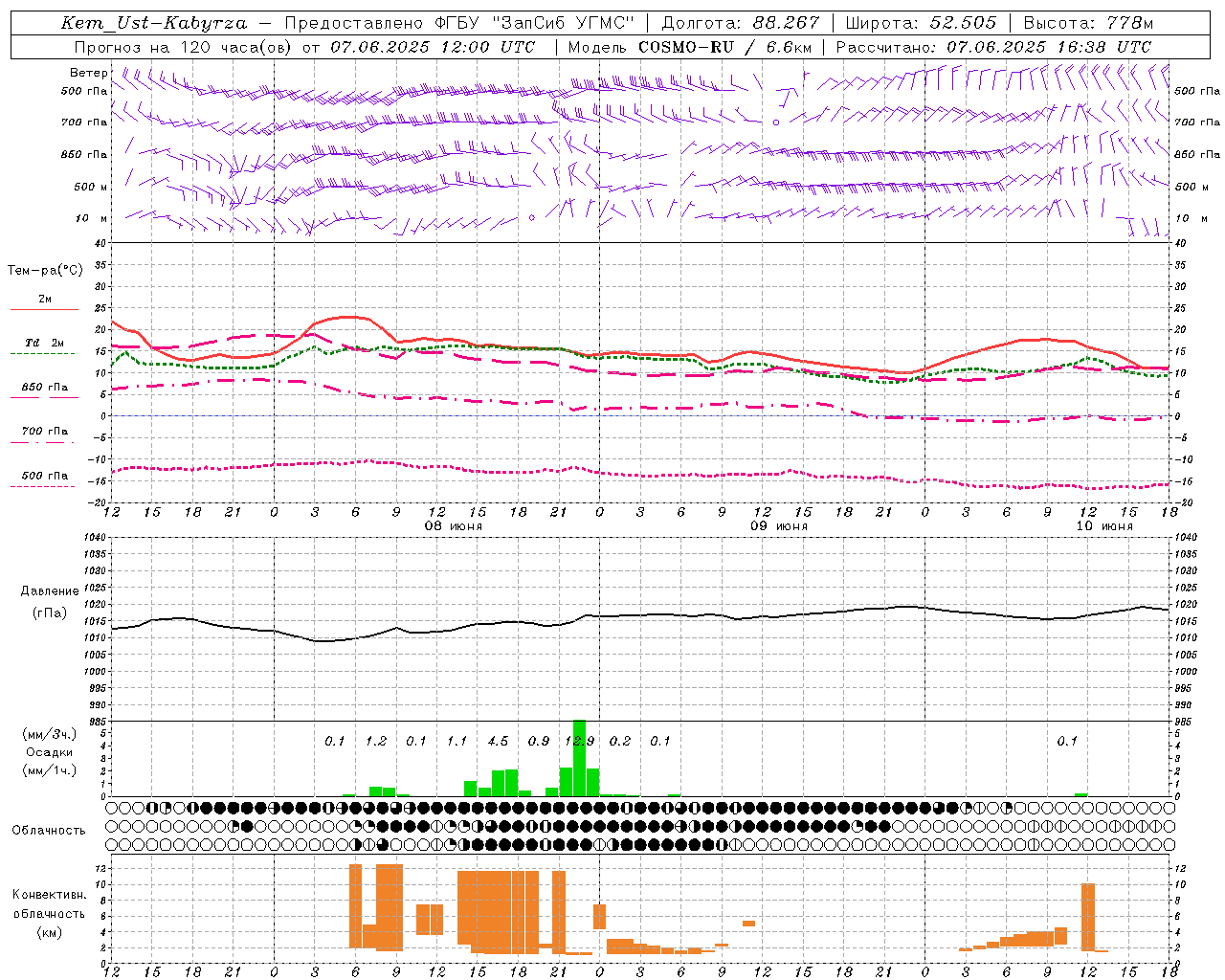The height and width of the screenshot is (980, 1225).
Task: Click the Рассчитано: 07.06.2025 16:38 UTC text
Action: point(993,47)
